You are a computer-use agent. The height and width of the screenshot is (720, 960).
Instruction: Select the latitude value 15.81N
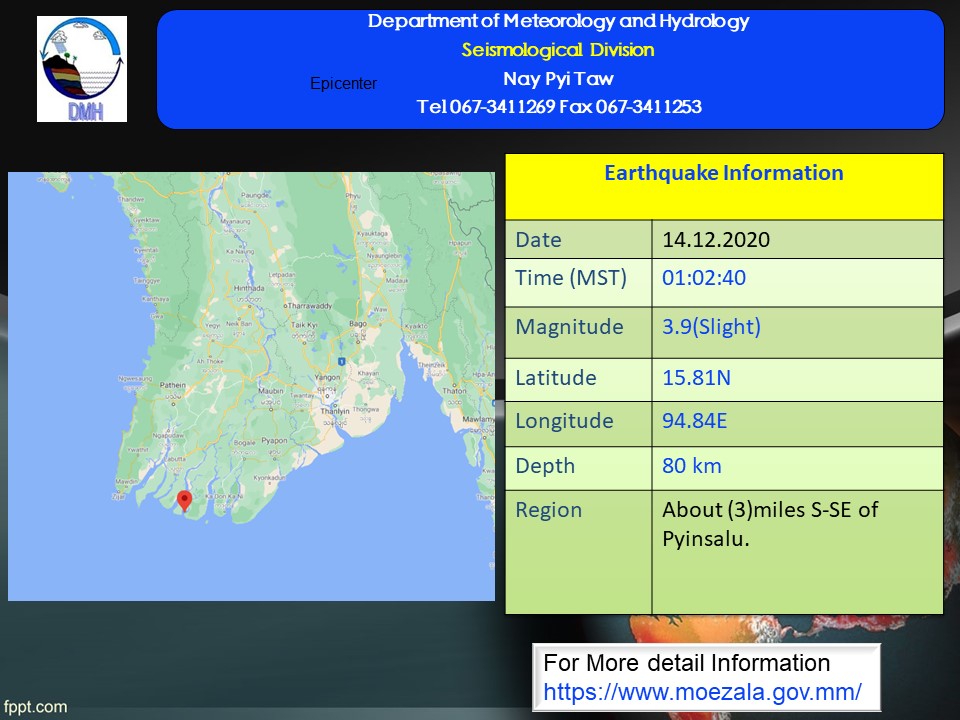(695, 378)
